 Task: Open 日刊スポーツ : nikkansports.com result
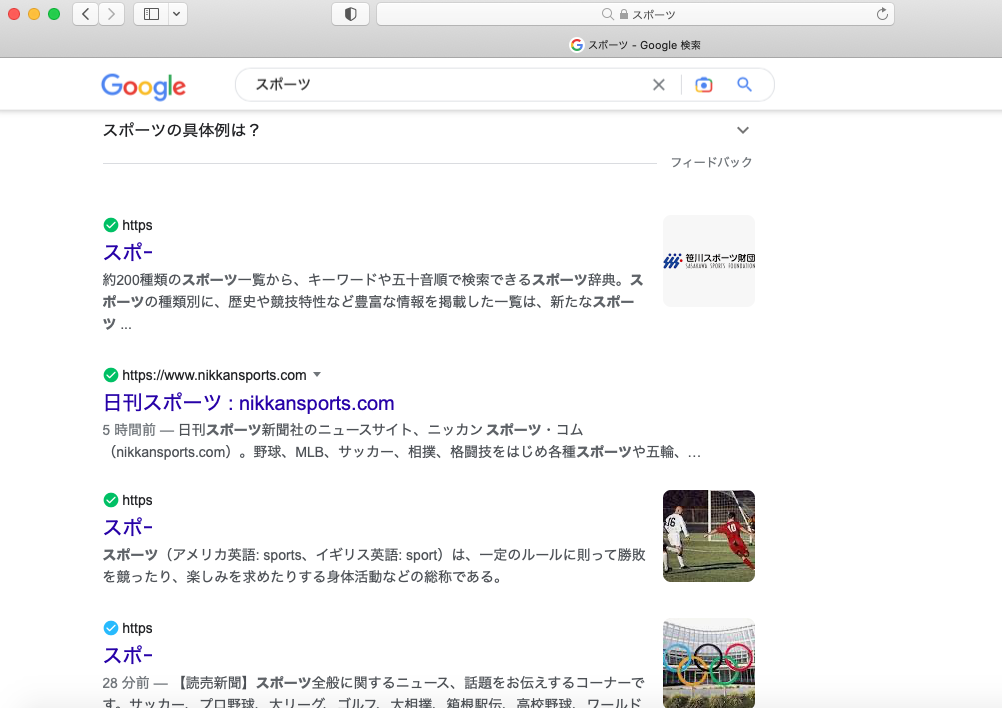point(249,403)
